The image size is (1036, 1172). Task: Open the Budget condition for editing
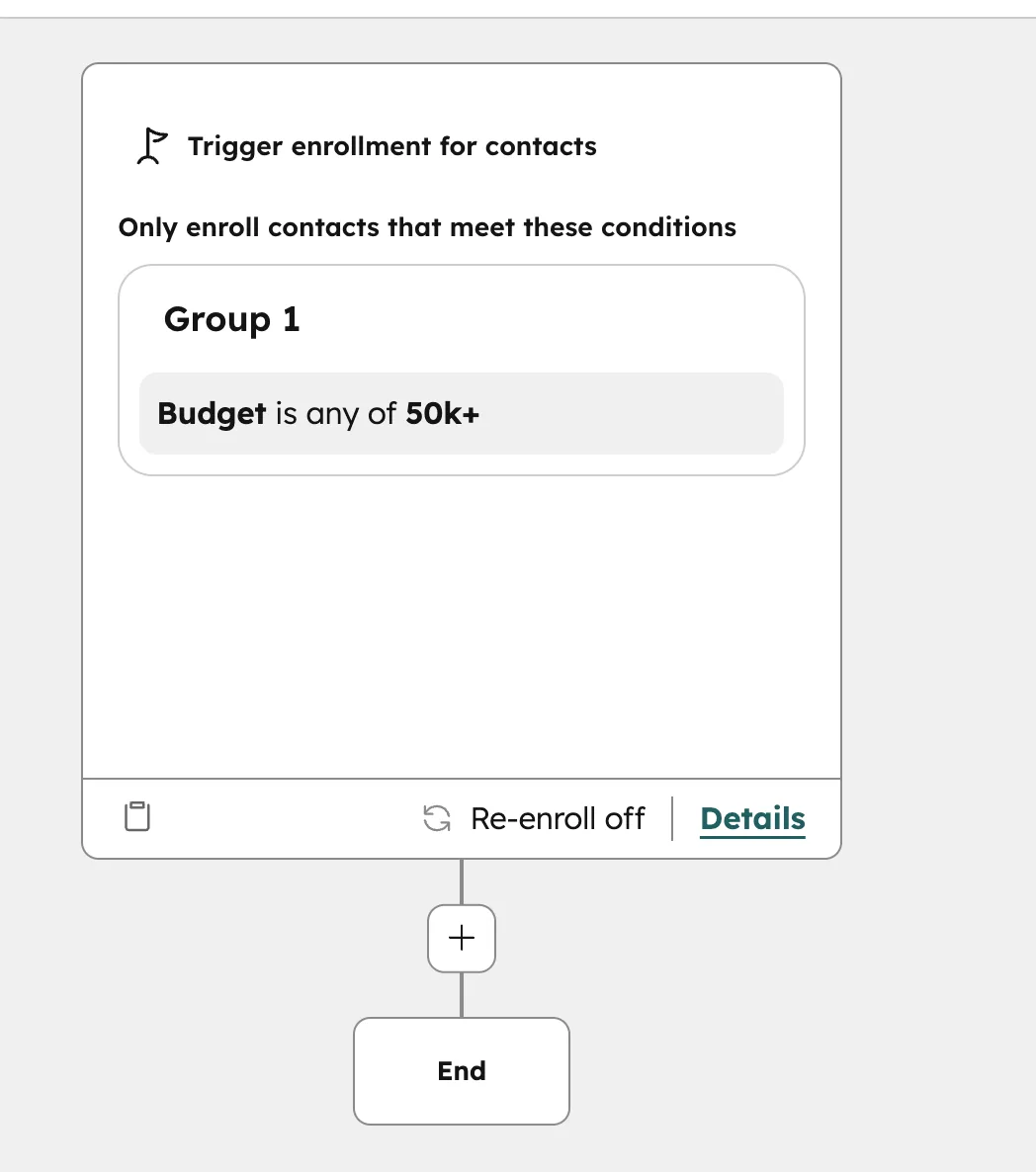(461, 414)
